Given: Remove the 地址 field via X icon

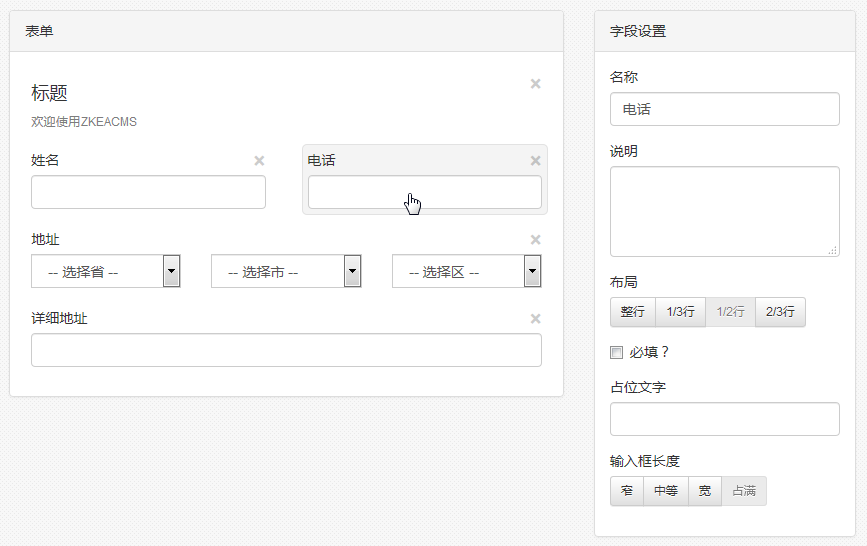Looking at the screenshot, I should [x=535, y=240].
